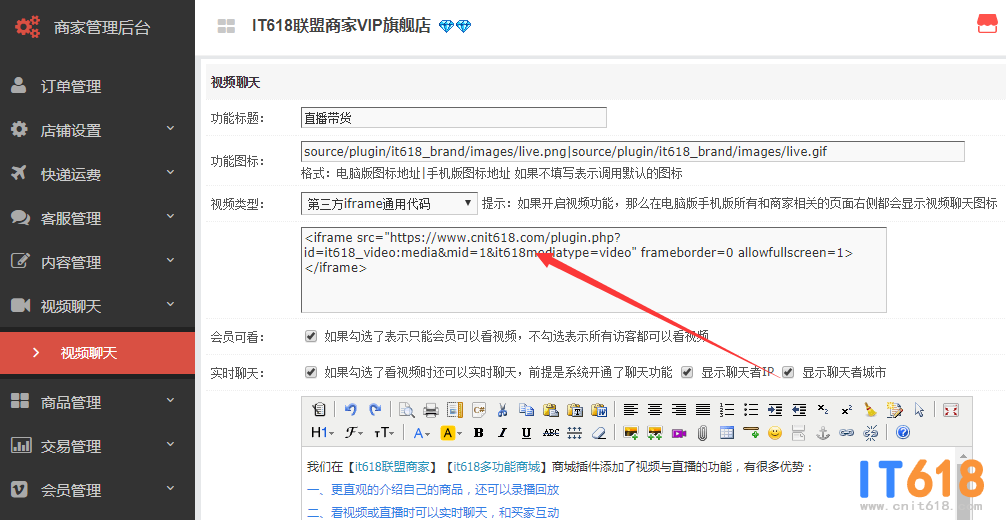This screenshot has height=520, width=1006.
Task: Click the undo icon in editor toolbar
Action: 350,410
